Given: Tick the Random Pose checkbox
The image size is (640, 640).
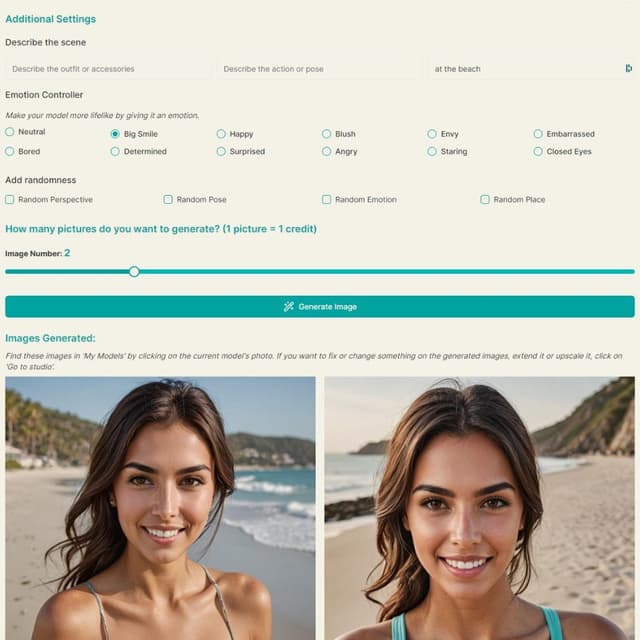Looking at the screenshot, I should click(x=168, y=200).
